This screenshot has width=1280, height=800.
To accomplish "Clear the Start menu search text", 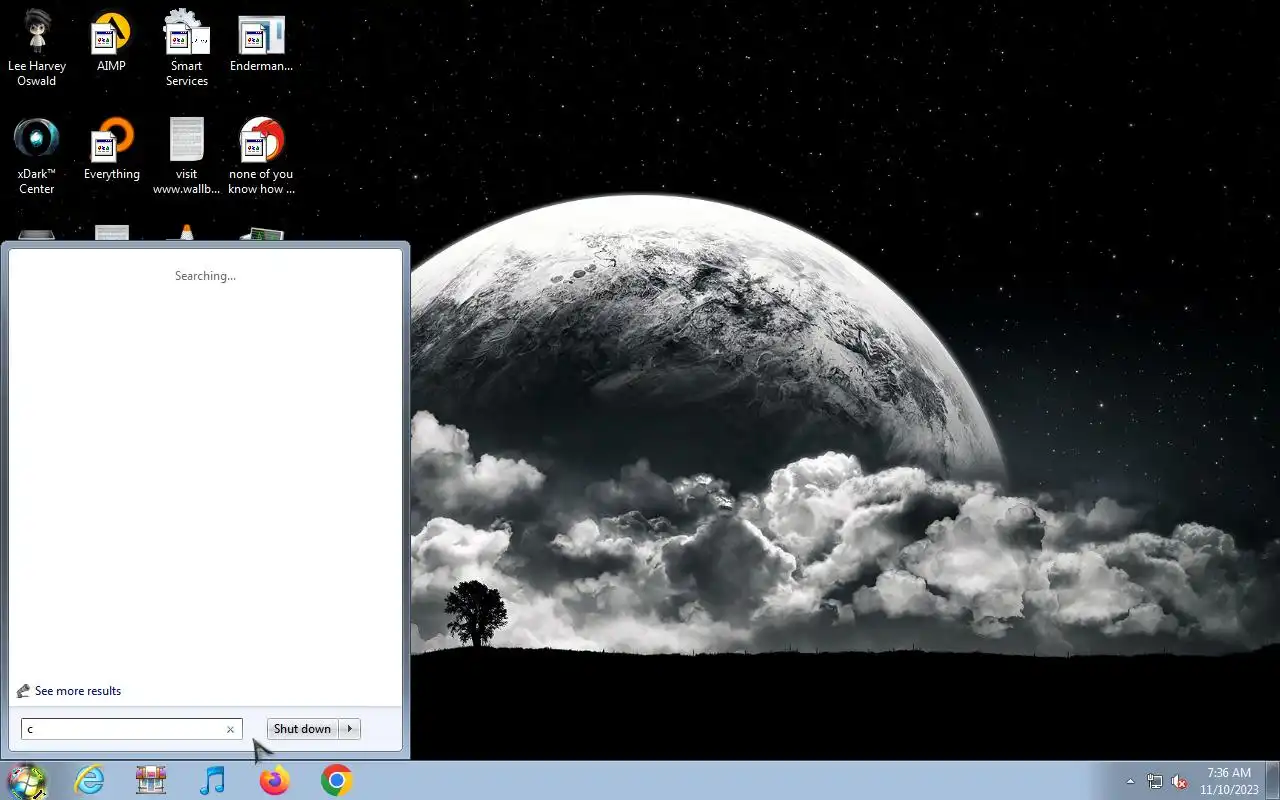I will 230,729.
